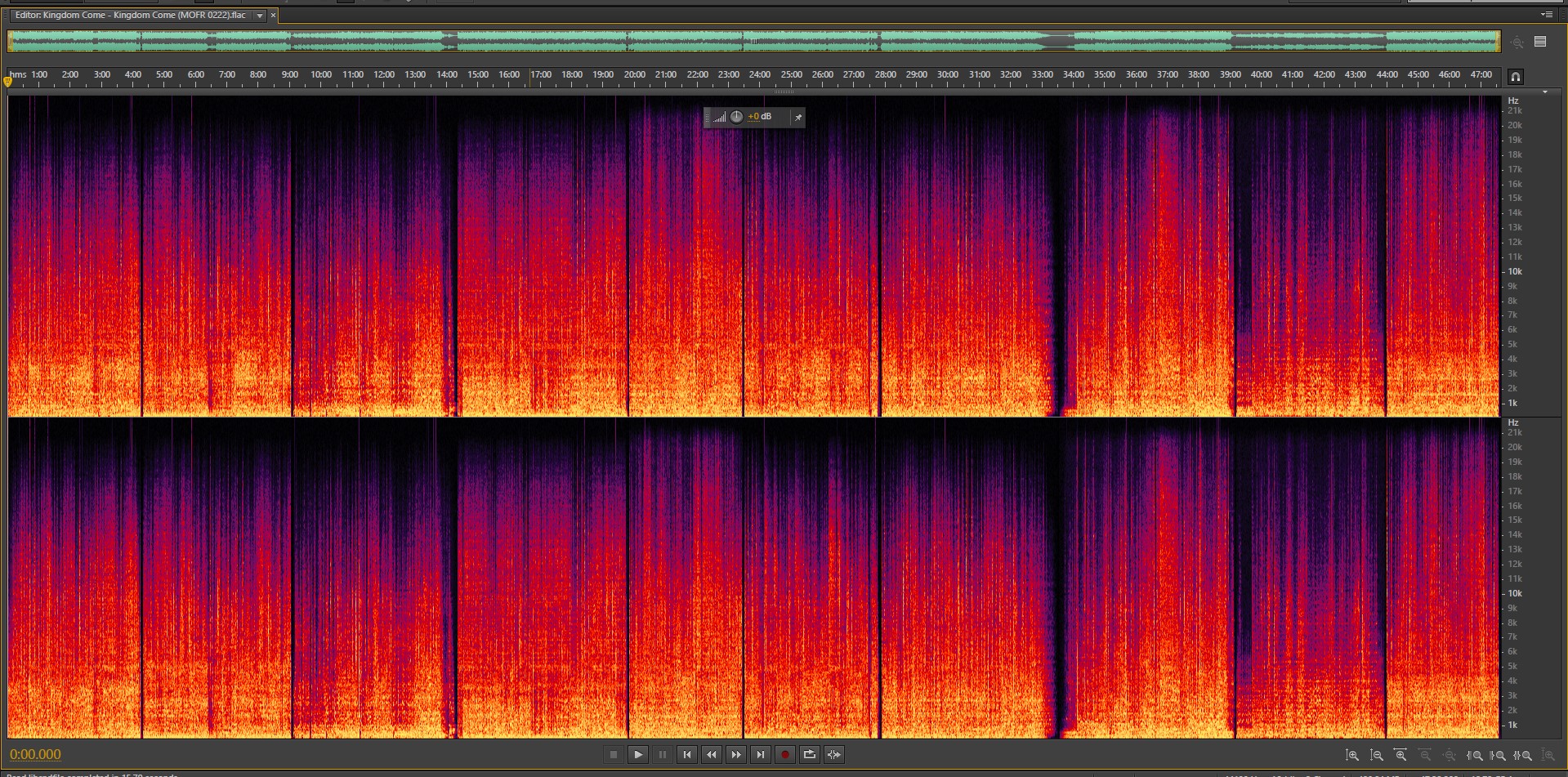Click Zoom In (Amplitude) icon
Screen dimensions: 1568x777
pos(1352,756)
